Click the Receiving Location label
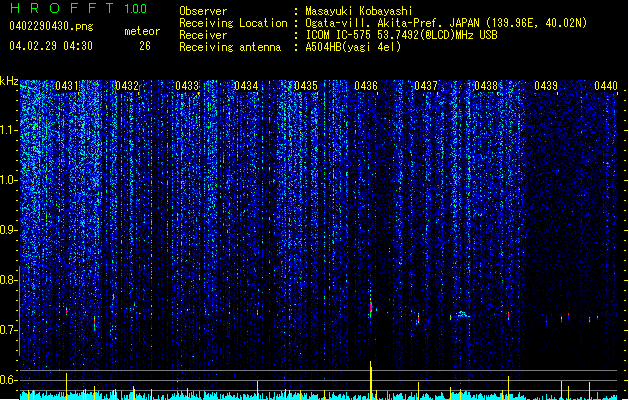The width and height of the screenshot is (629, 400). [x=233, y=23]
